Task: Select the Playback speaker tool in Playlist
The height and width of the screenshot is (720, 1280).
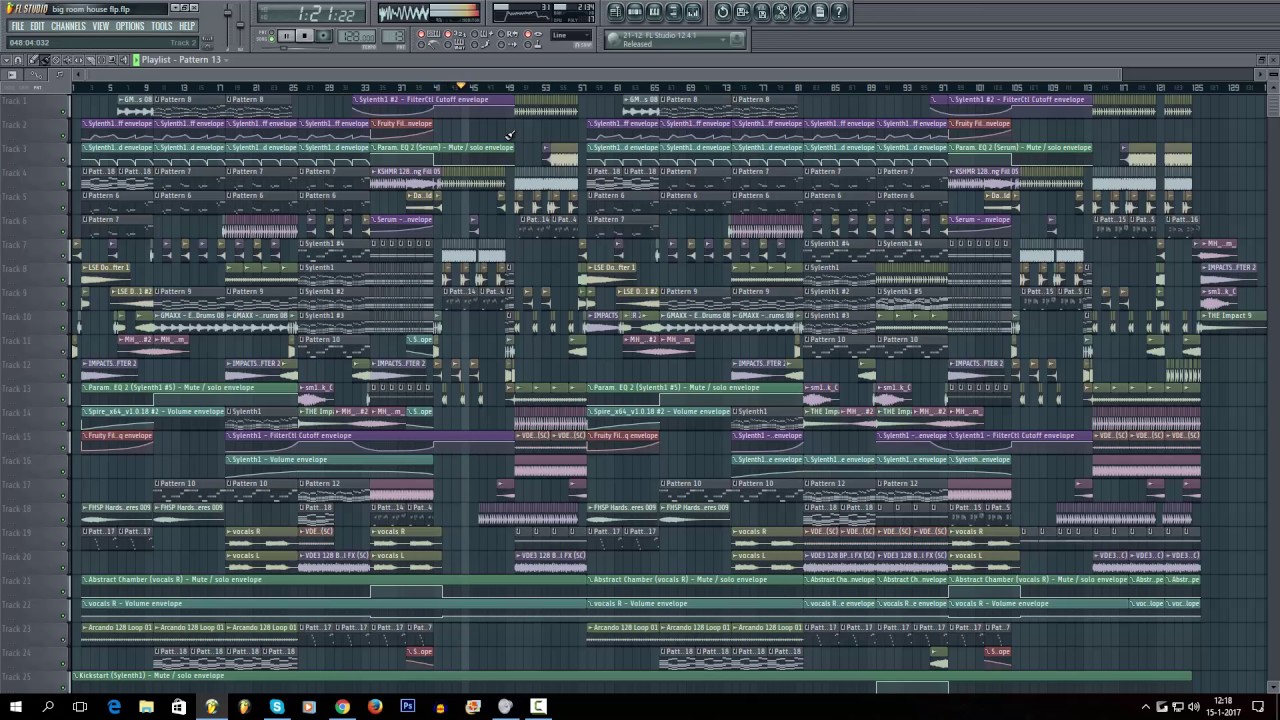Action: pyautogui.click(x=123, y=60)
